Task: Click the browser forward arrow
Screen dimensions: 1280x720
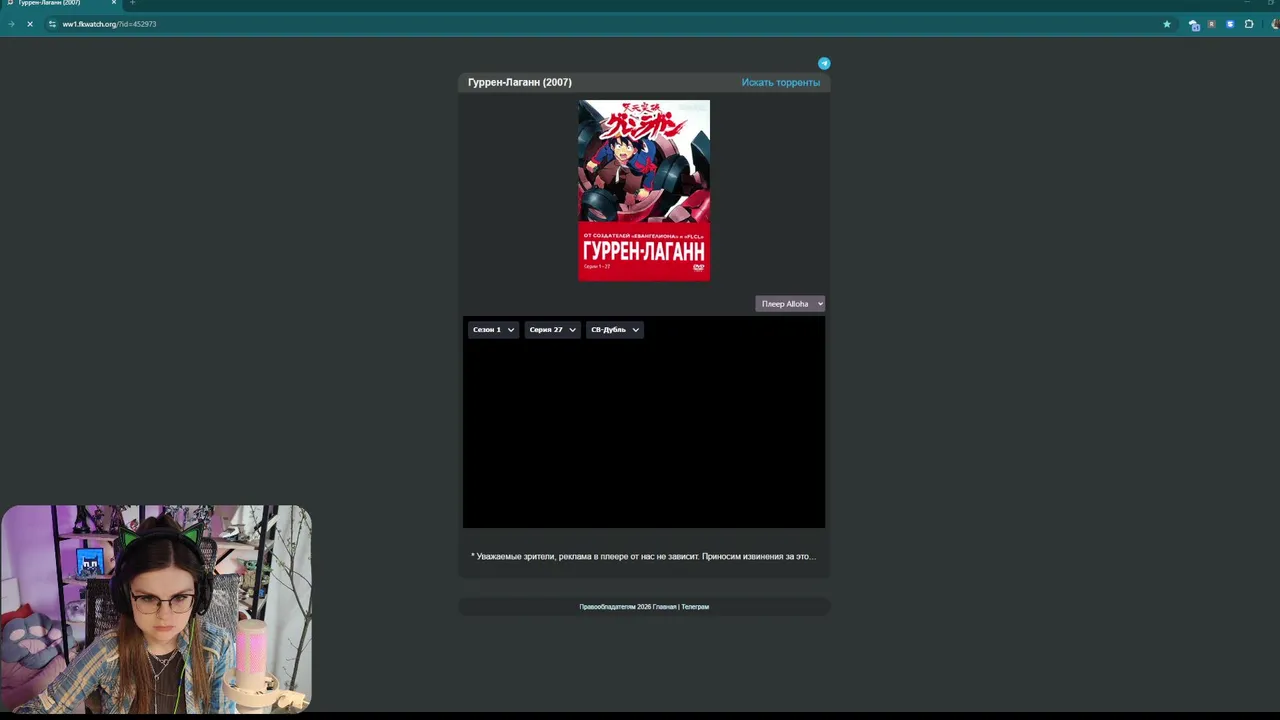Action: click(x=11, y=24)
